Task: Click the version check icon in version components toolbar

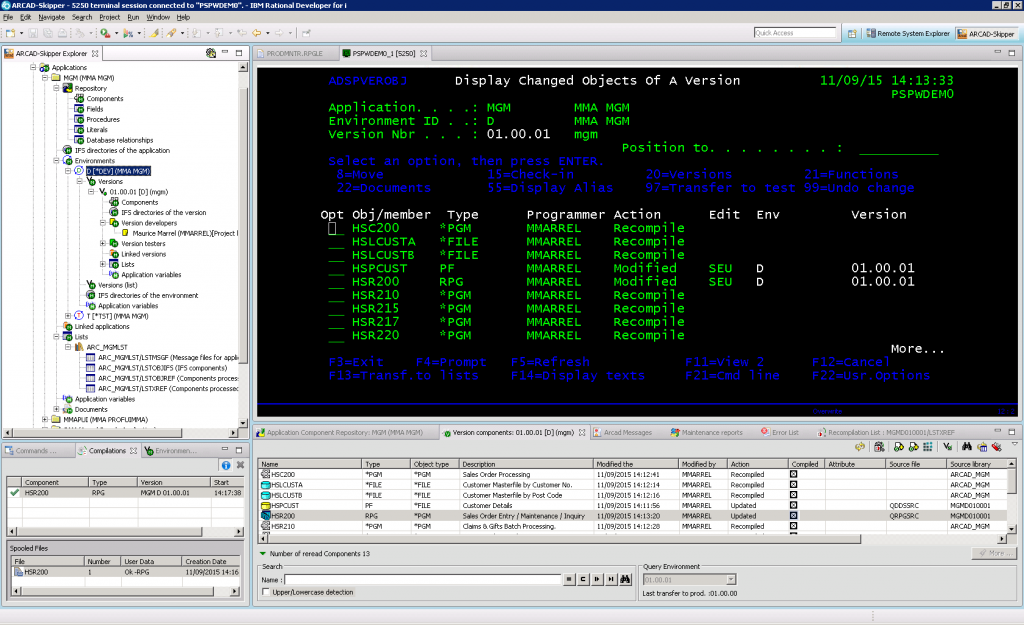Action: pos(948,447)
